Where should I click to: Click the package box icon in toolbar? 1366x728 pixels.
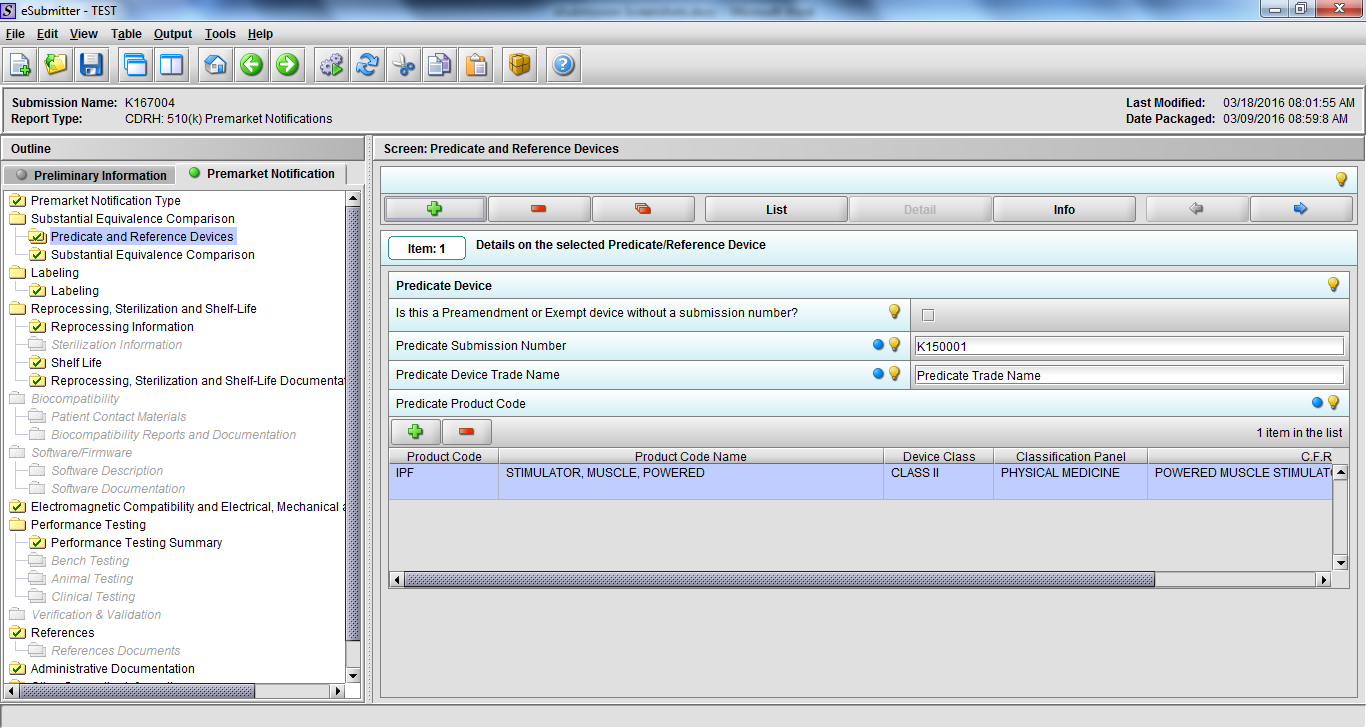[x=519, y=65]
